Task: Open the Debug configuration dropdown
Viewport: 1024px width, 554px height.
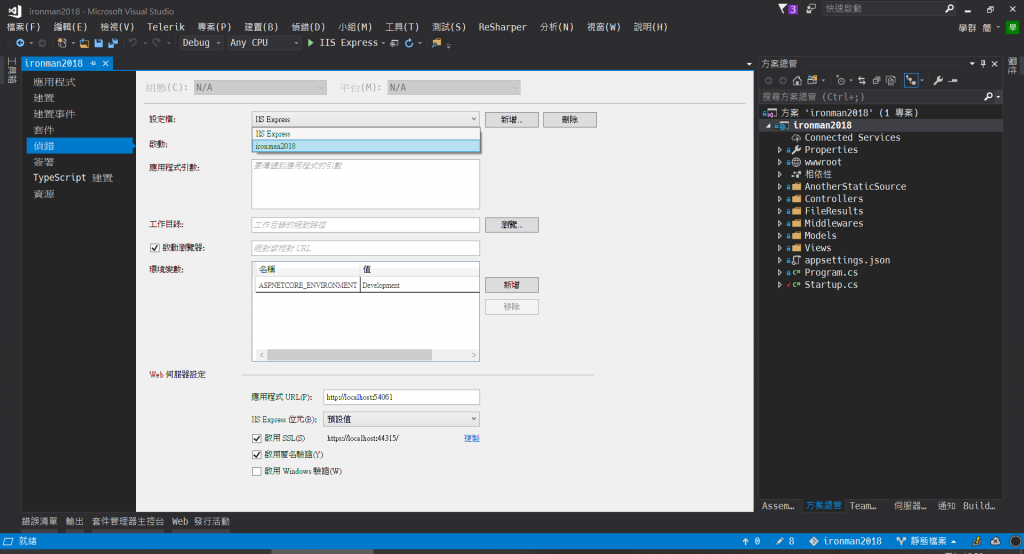Action: click(201, 43)
